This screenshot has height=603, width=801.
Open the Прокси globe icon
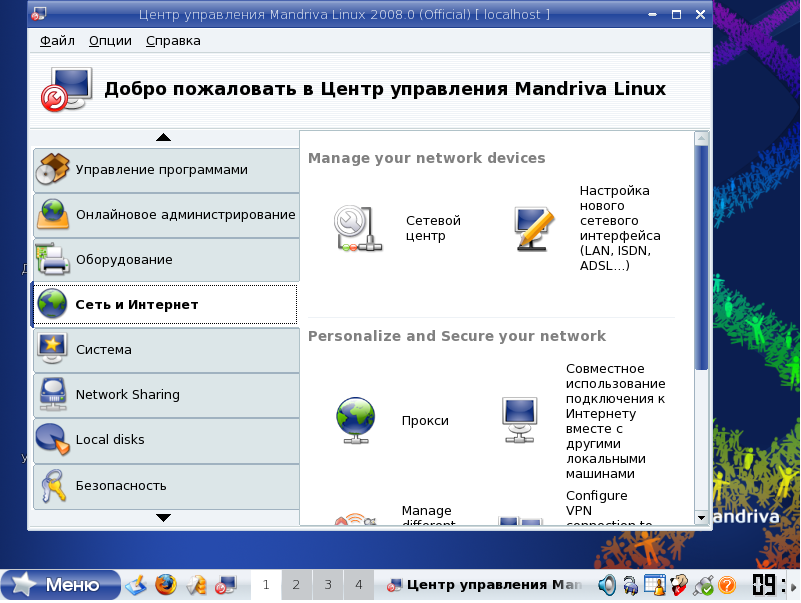(x=356, y=421)
